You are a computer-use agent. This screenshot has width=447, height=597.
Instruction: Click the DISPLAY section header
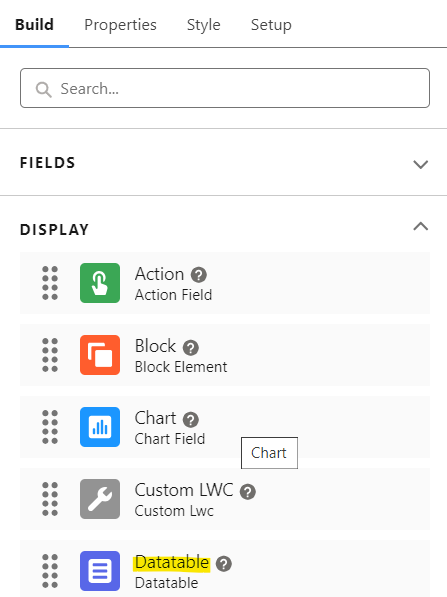click(54, 230)
